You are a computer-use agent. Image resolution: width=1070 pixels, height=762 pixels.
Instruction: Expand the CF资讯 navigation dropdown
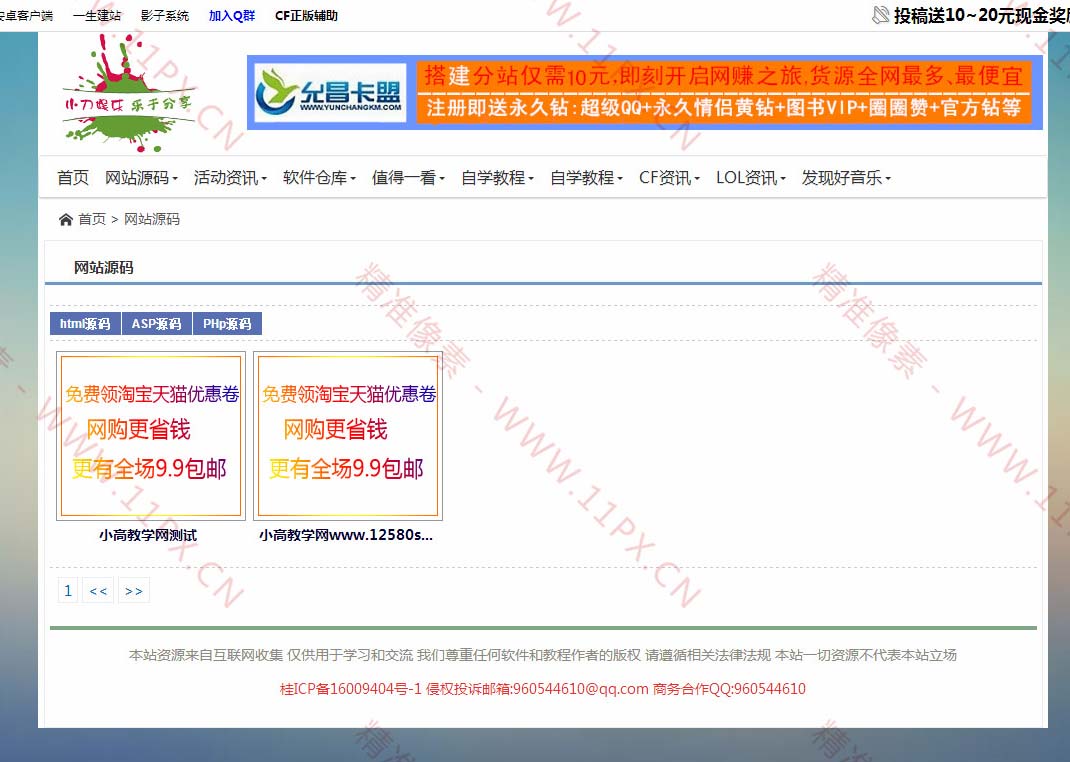(x=669, y=178)
